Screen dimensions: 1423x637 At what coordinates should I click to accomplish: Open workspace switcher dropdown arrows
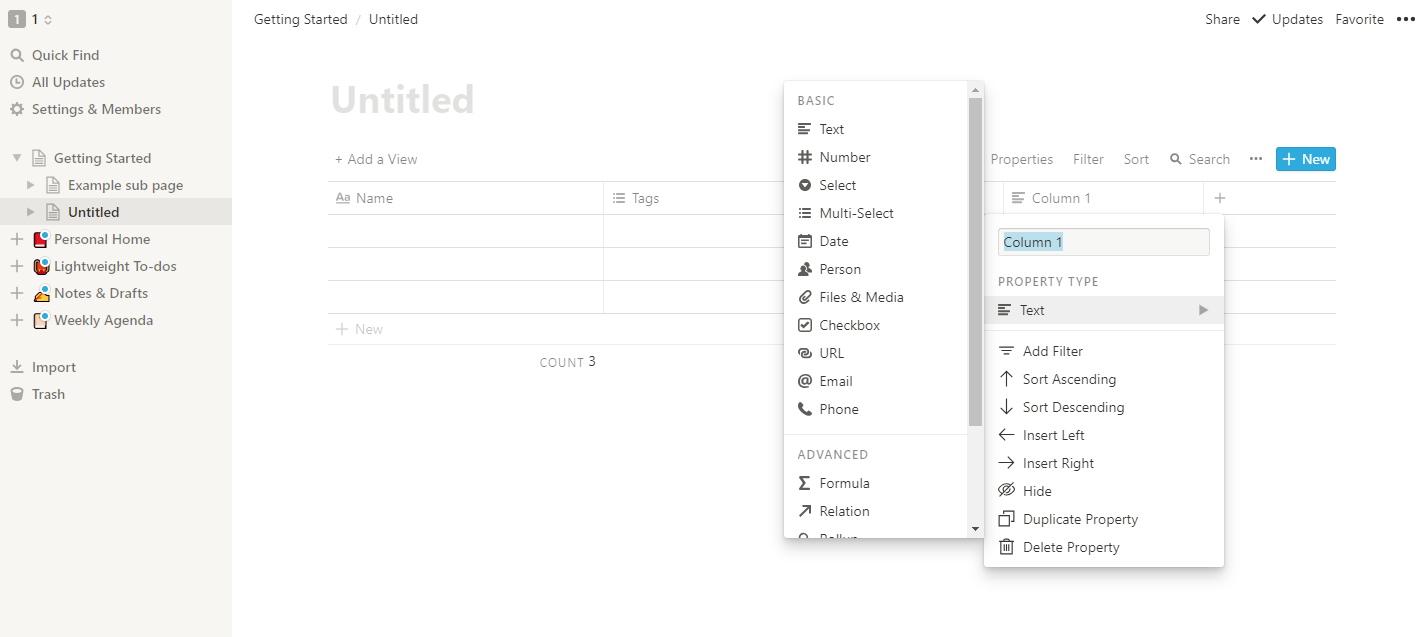pos(48,19)
